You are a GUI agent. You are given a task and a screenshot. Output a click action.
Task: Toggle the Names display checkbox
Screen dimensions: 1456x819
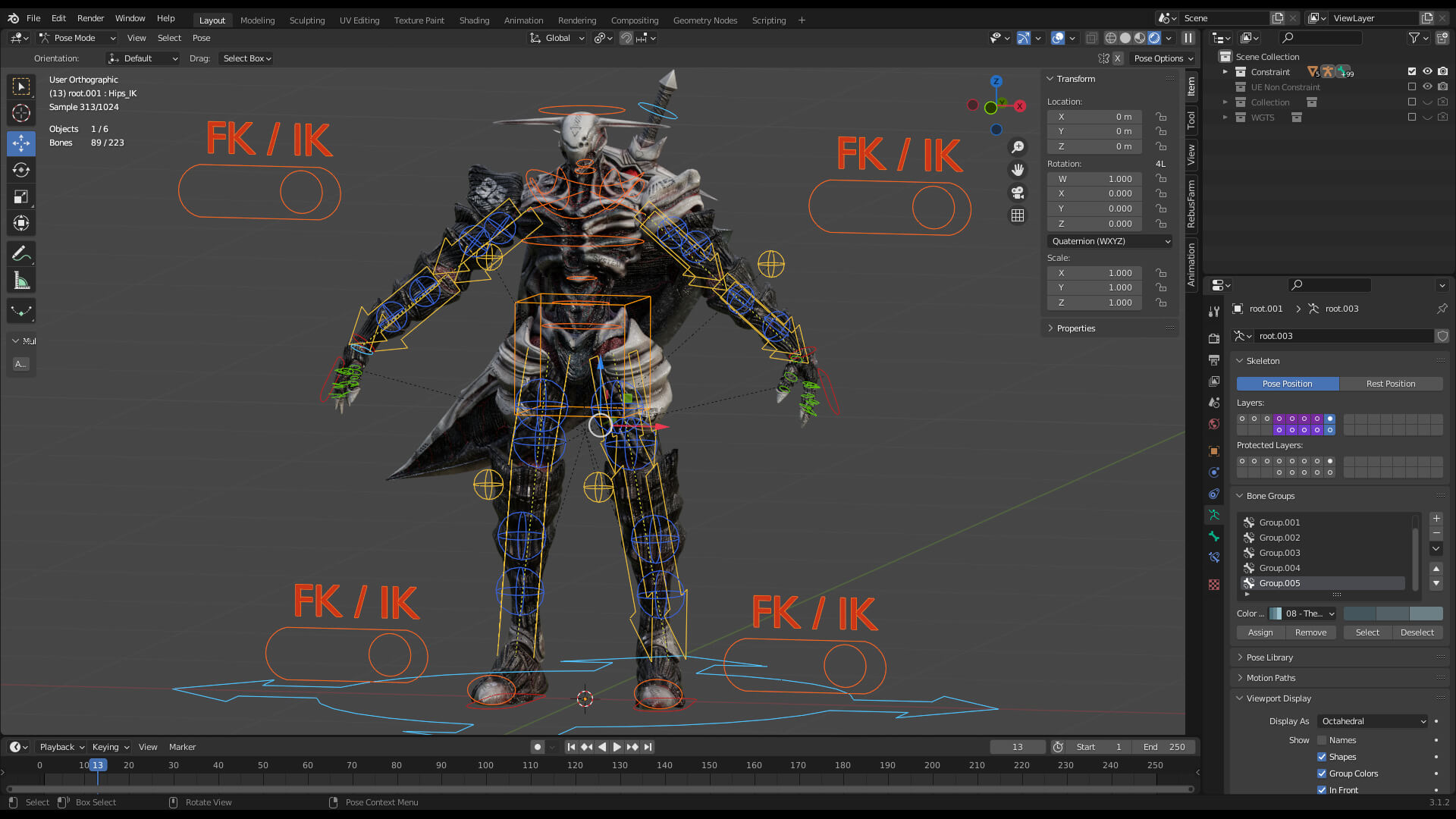pyautogui.click(x=1322, y=740)
